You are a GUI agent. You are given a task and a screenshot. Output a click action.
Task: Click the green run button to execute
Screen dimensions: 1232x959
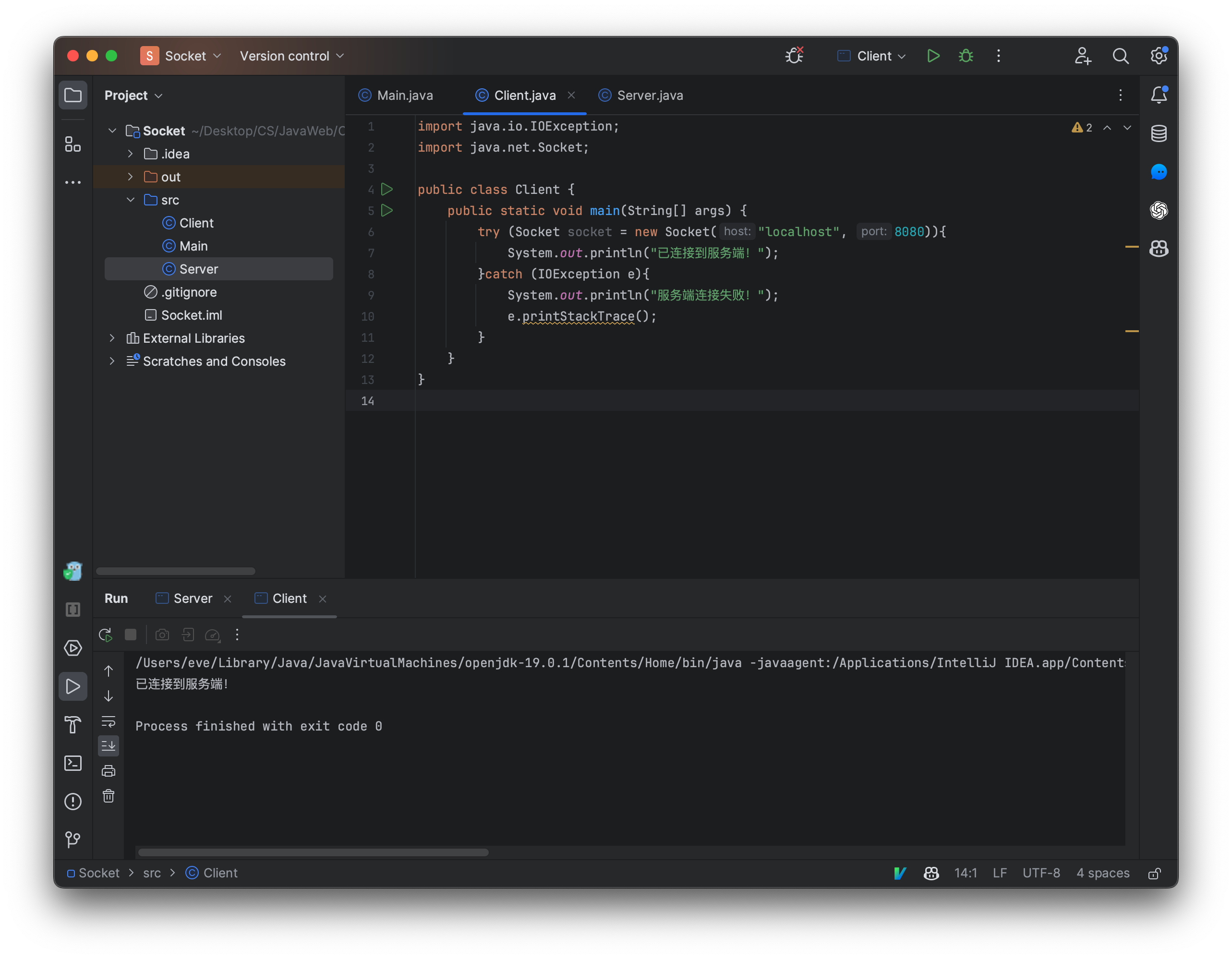point(931,56)
